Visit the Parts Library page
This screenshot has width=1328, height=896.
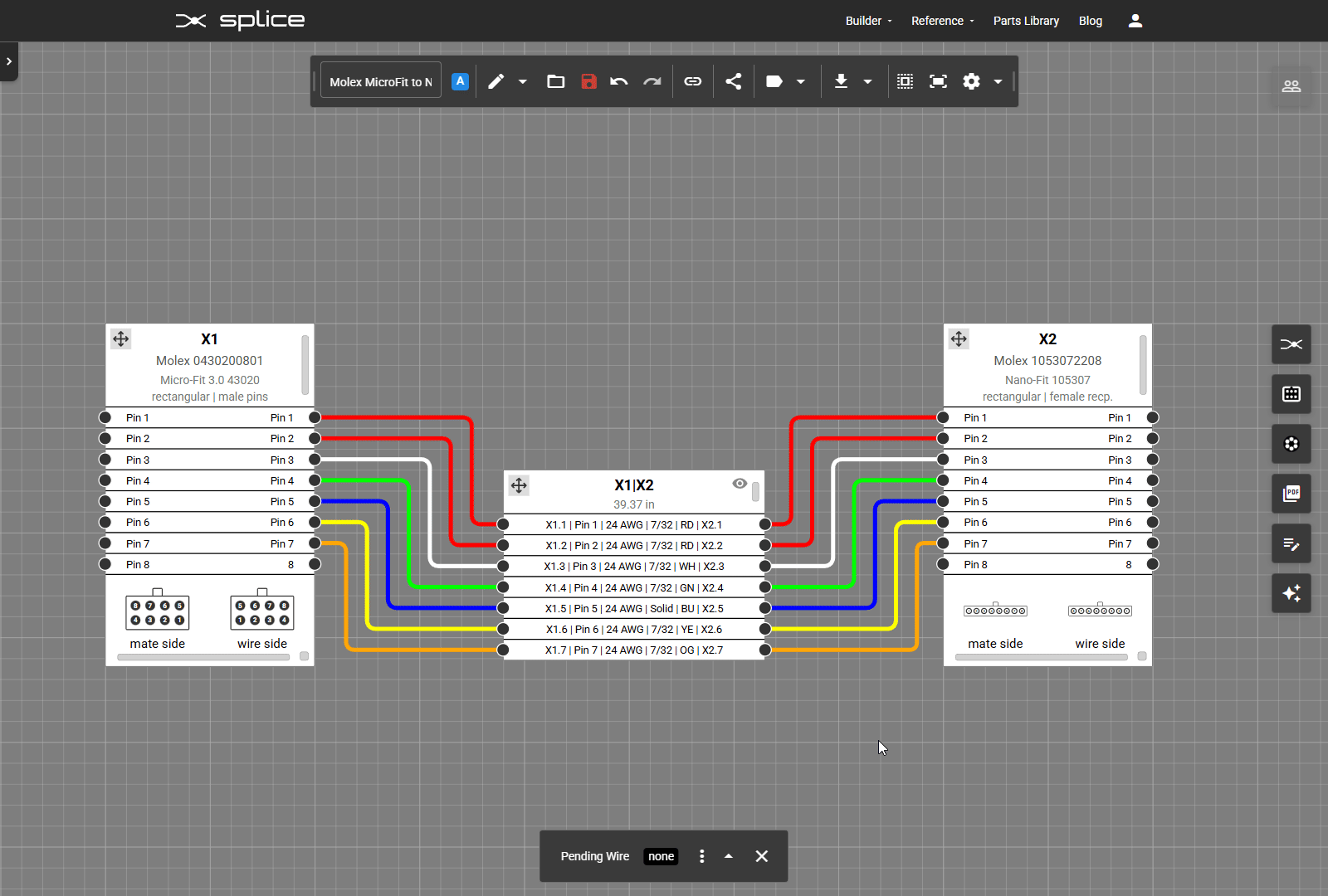click(x=1026, y=20)
